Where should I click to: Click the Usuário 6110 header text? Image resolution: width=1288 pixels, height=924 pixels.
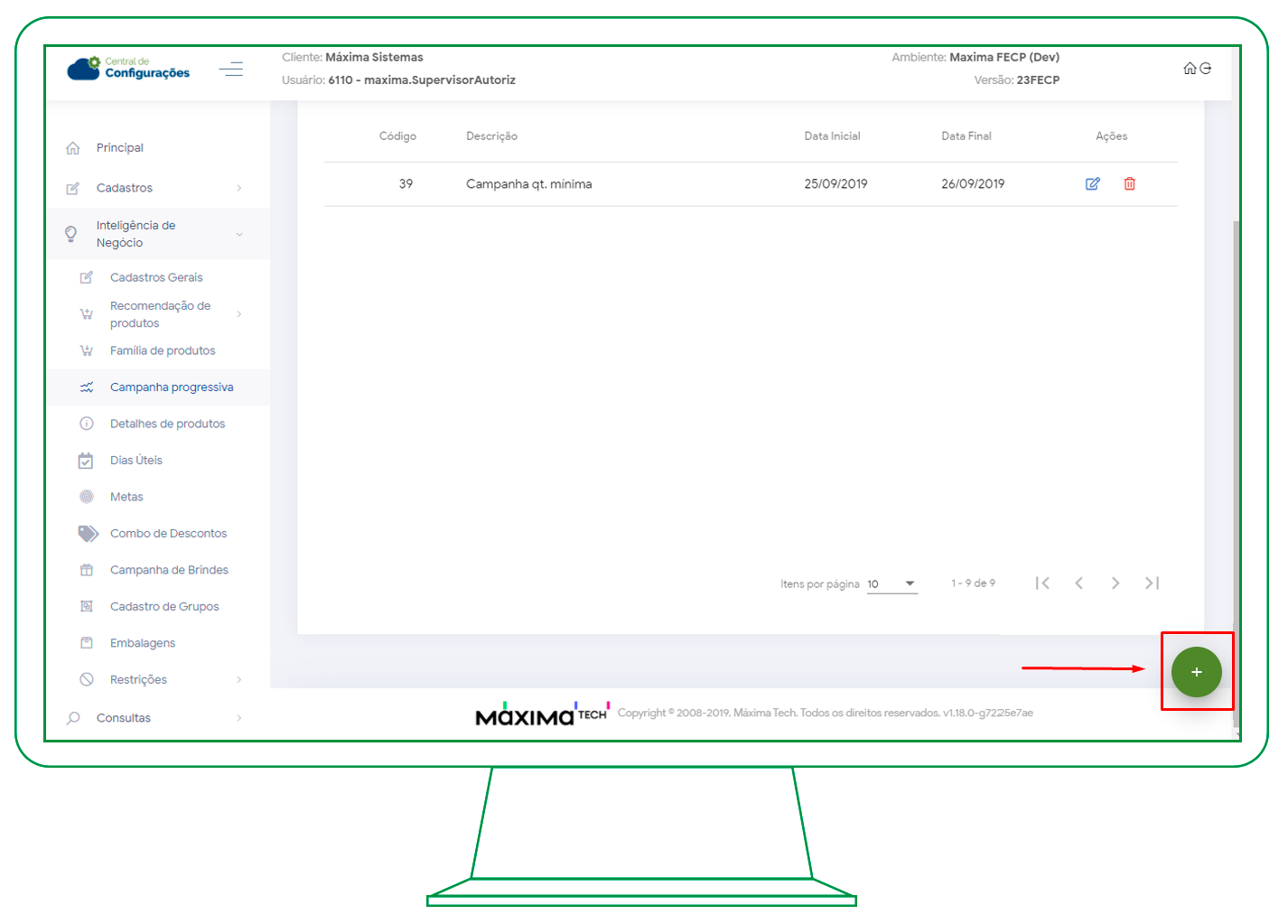(398, 80)
